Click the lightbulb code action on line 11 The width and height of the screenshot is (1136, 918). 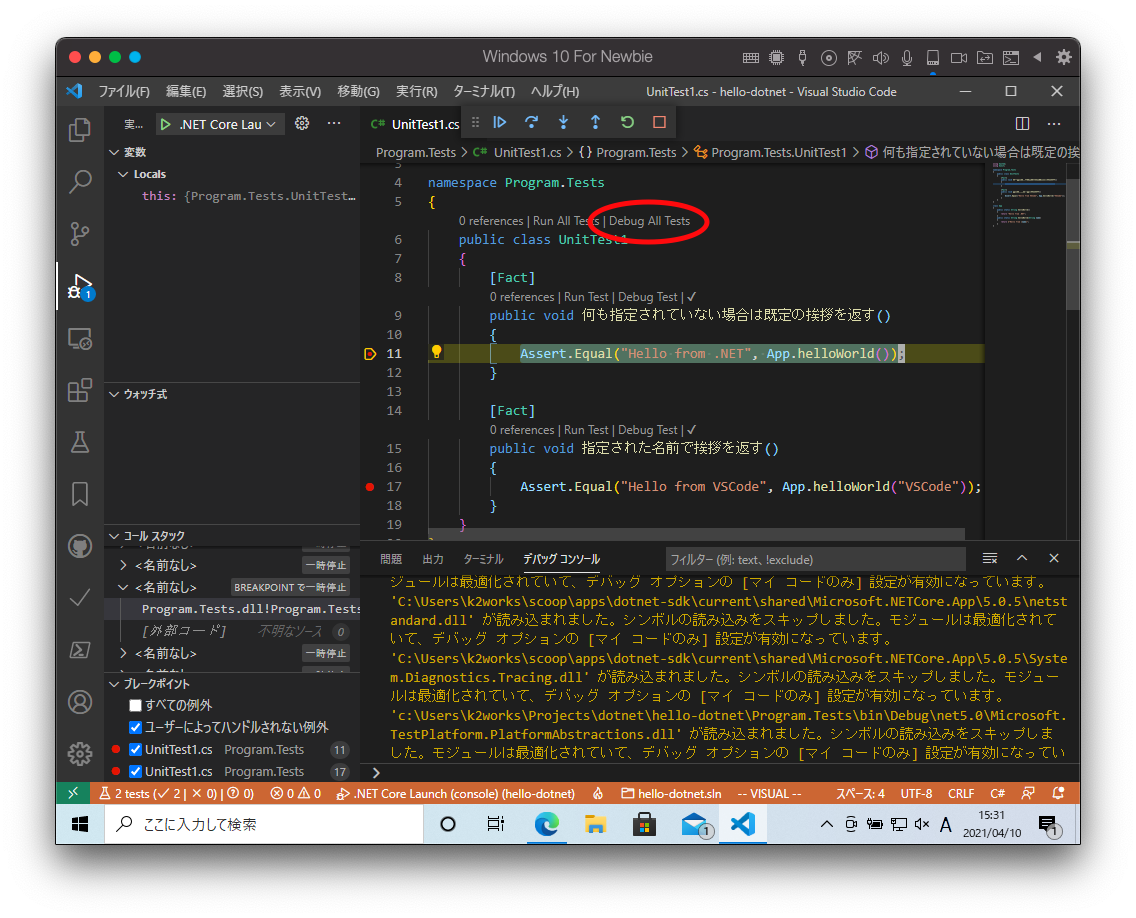point(436,352)
